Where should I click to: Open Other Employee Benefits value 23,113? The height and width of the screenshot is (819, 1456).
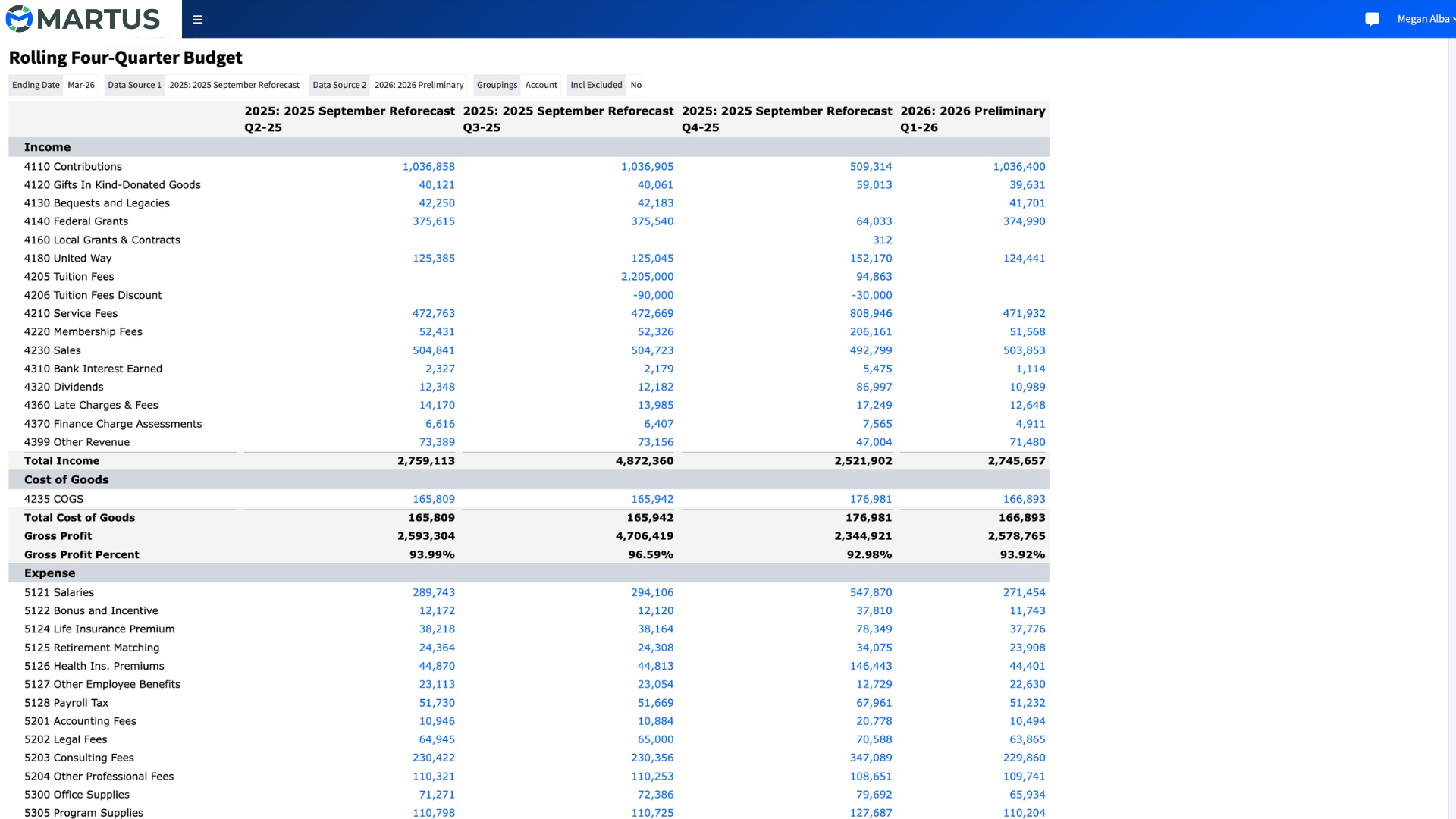[437, 684]
